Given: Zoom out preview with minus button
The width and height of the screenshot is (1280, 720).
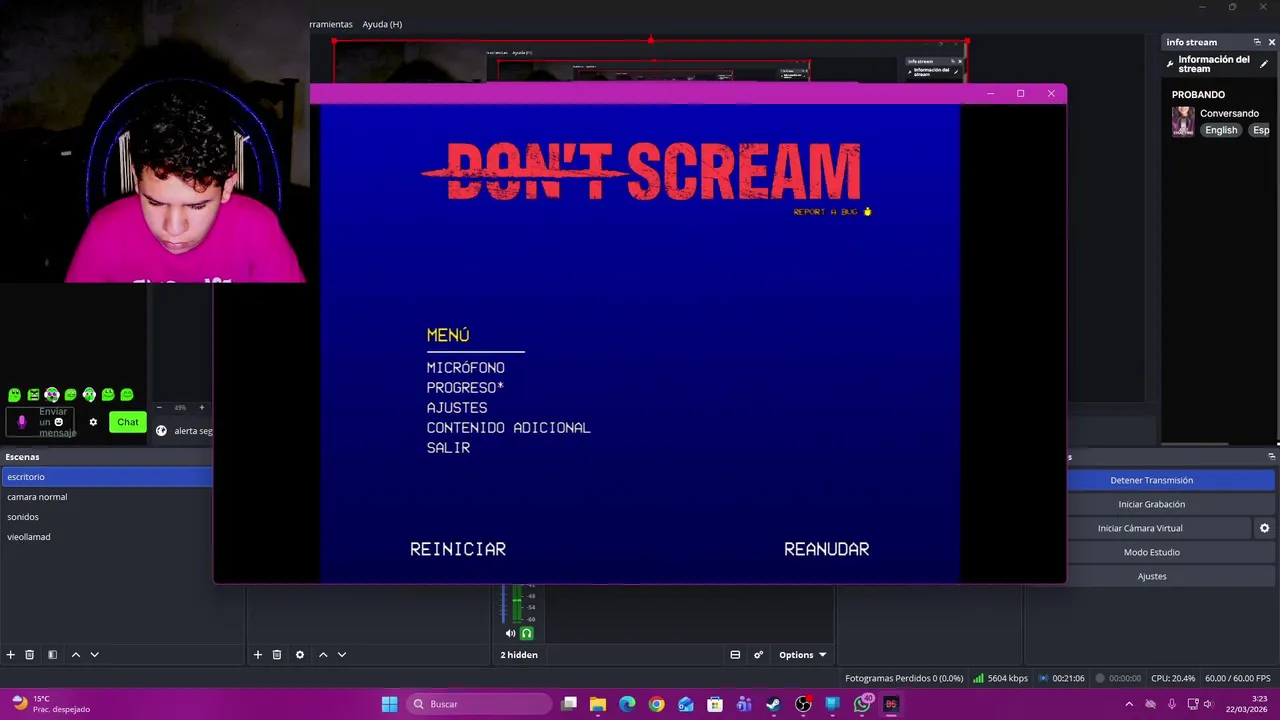Looking at the screenshot, I should pos(159,408).
